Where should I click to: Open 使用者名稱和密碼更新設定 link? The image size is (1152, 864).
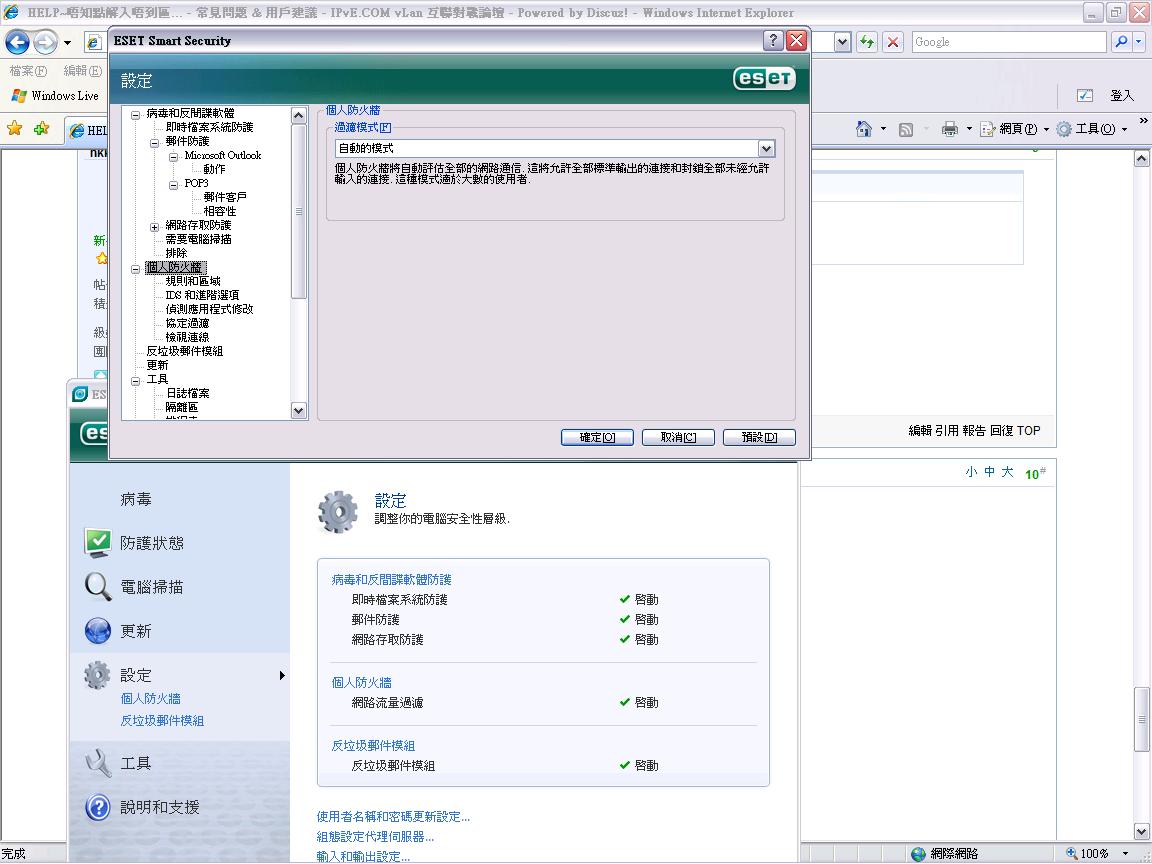(390, 816)
